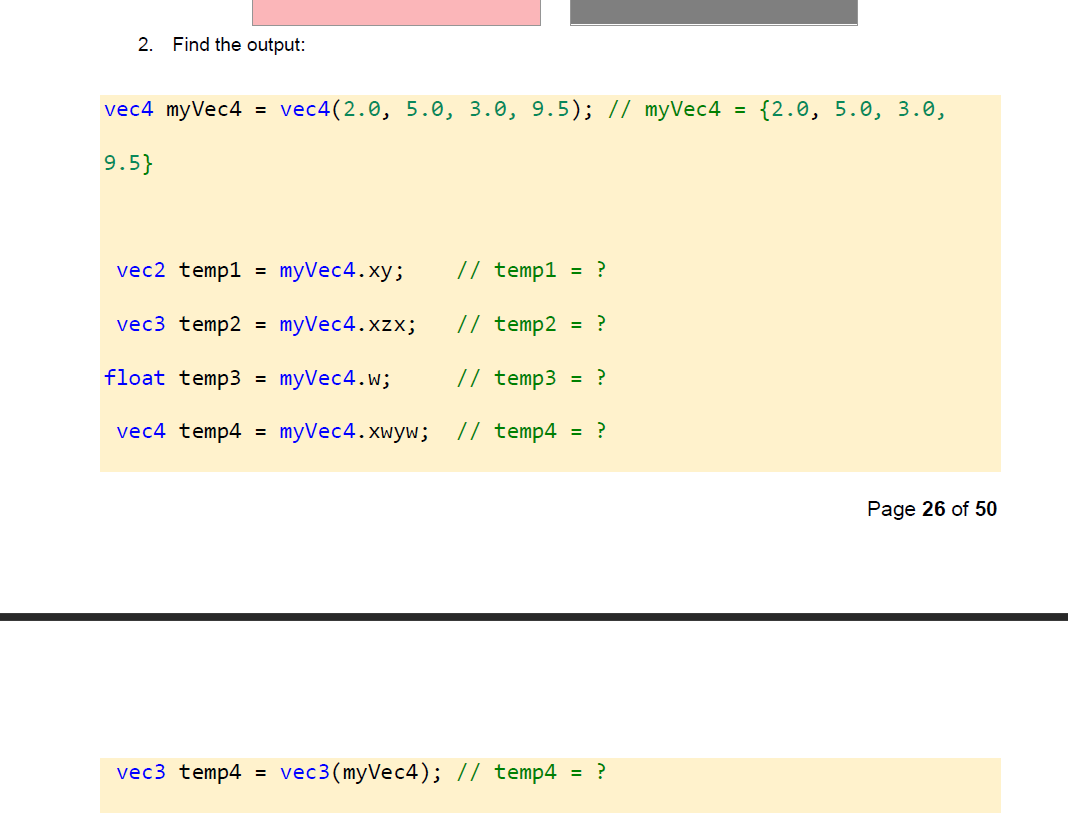Click the '// temp3 = ?' comment
Screen dimensions: 1068x818
coord(531,378)
